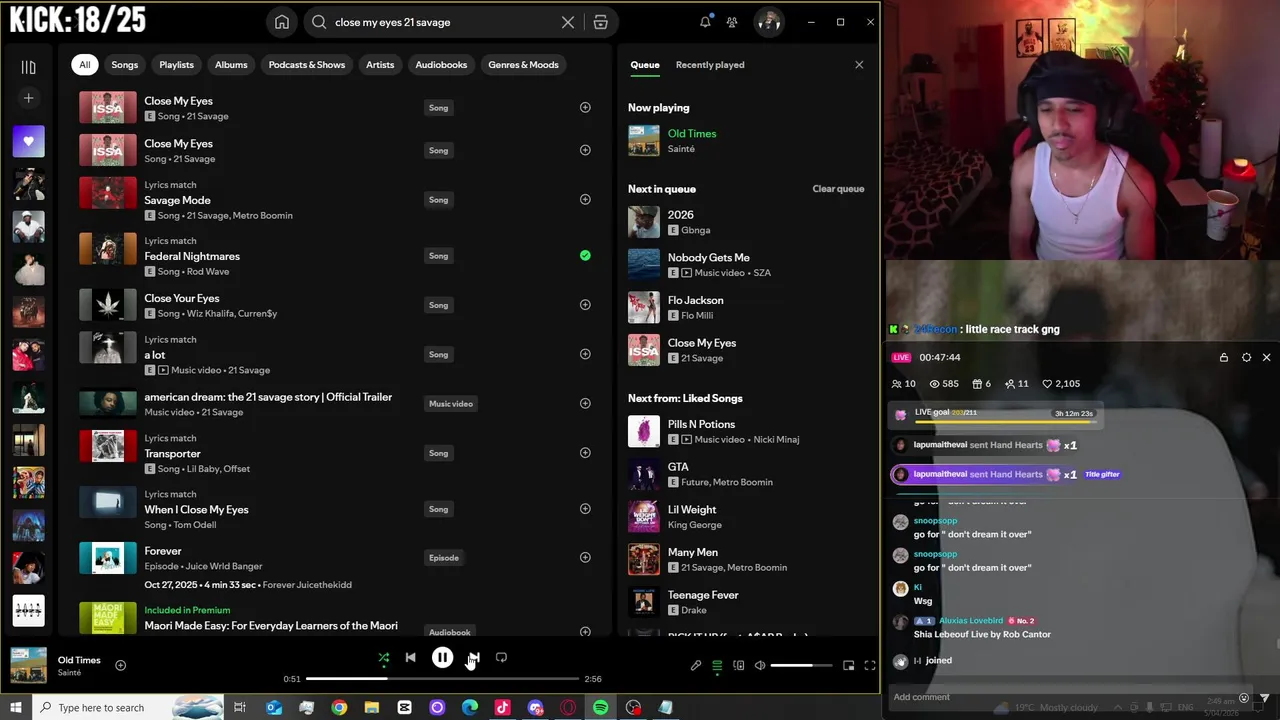Remove Federal Nightmares from Liked Songs checkmark
1280x720 pixels.
click(x=585, y=255)
